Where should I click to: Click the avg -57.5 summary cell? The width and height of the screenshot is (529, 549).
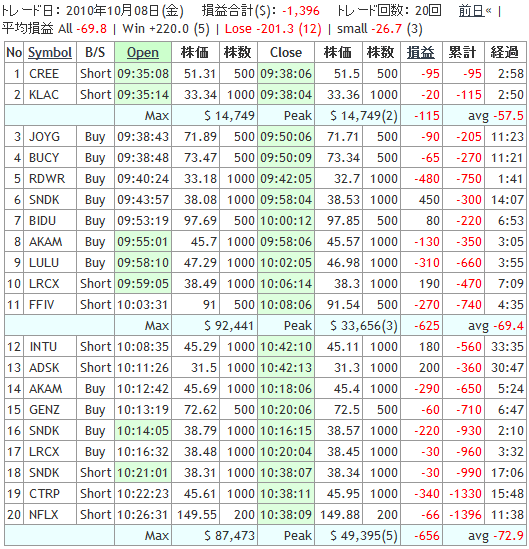[x=496, y=116]
